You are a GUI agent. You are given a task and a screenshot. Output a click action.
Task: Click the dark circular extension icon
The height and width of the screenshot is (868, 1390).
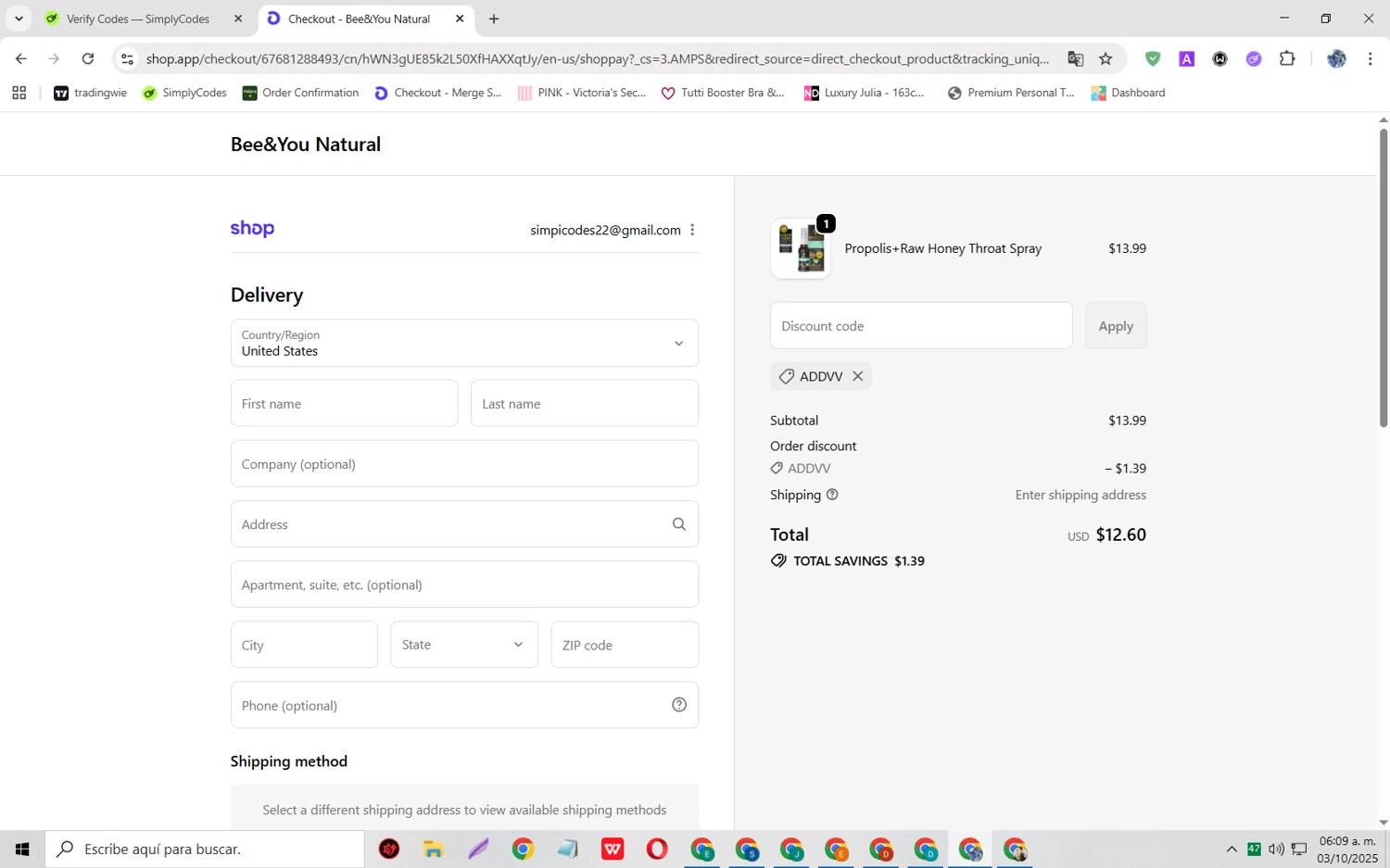coord(1220,58)
